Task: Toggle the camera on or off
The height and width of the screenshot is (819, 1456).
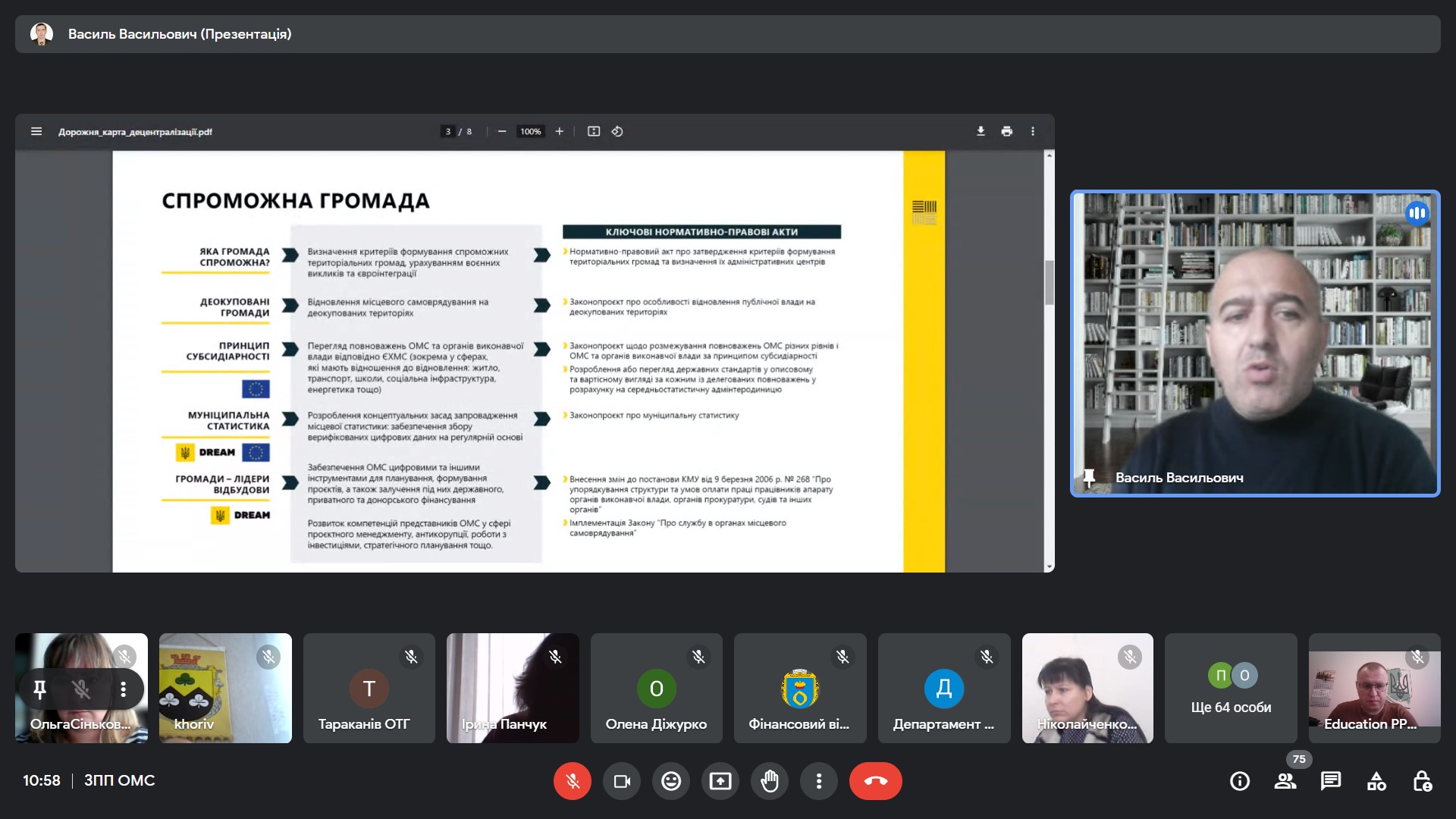Action: 622,781
